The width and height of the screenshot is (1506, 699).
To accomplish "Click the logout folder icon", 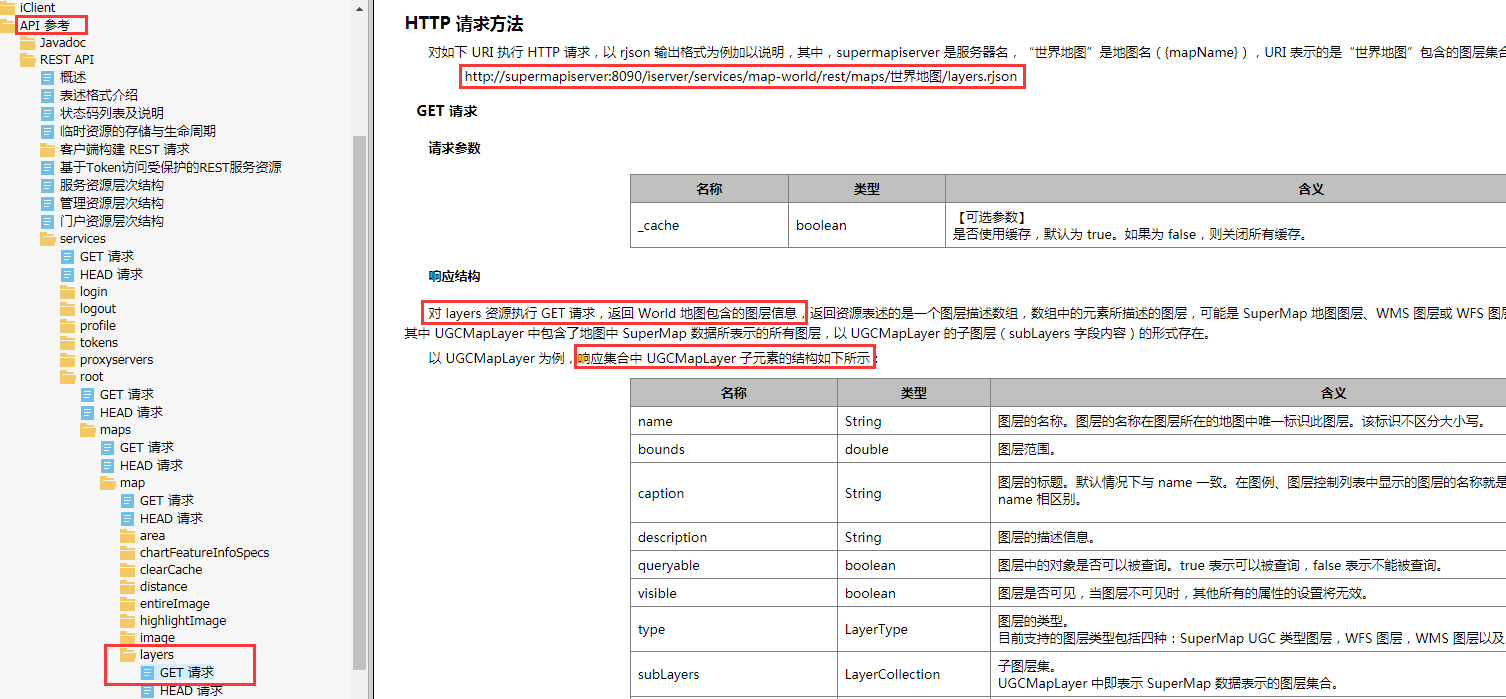I will tap(67, 309).
